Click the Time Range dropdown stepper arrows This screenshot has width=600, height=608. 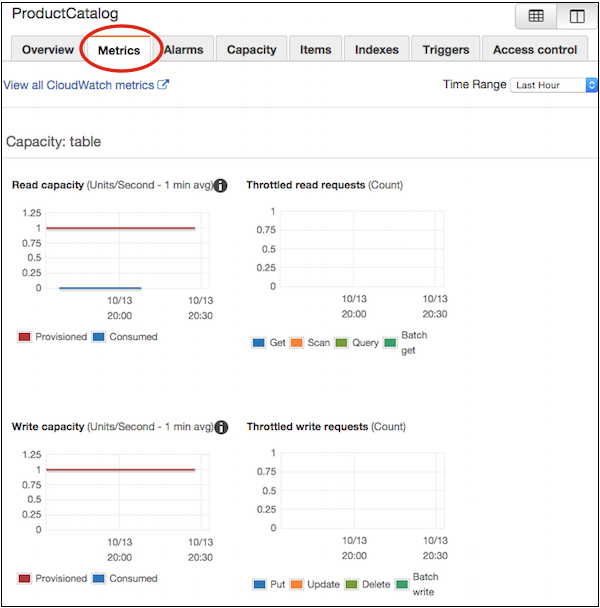(x=591, y=85)
